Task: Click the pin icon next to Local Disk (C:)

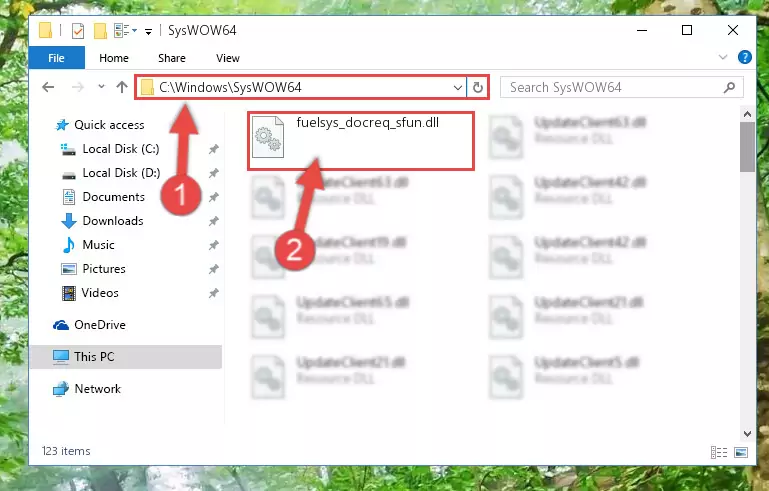Action: coord(213,149)
